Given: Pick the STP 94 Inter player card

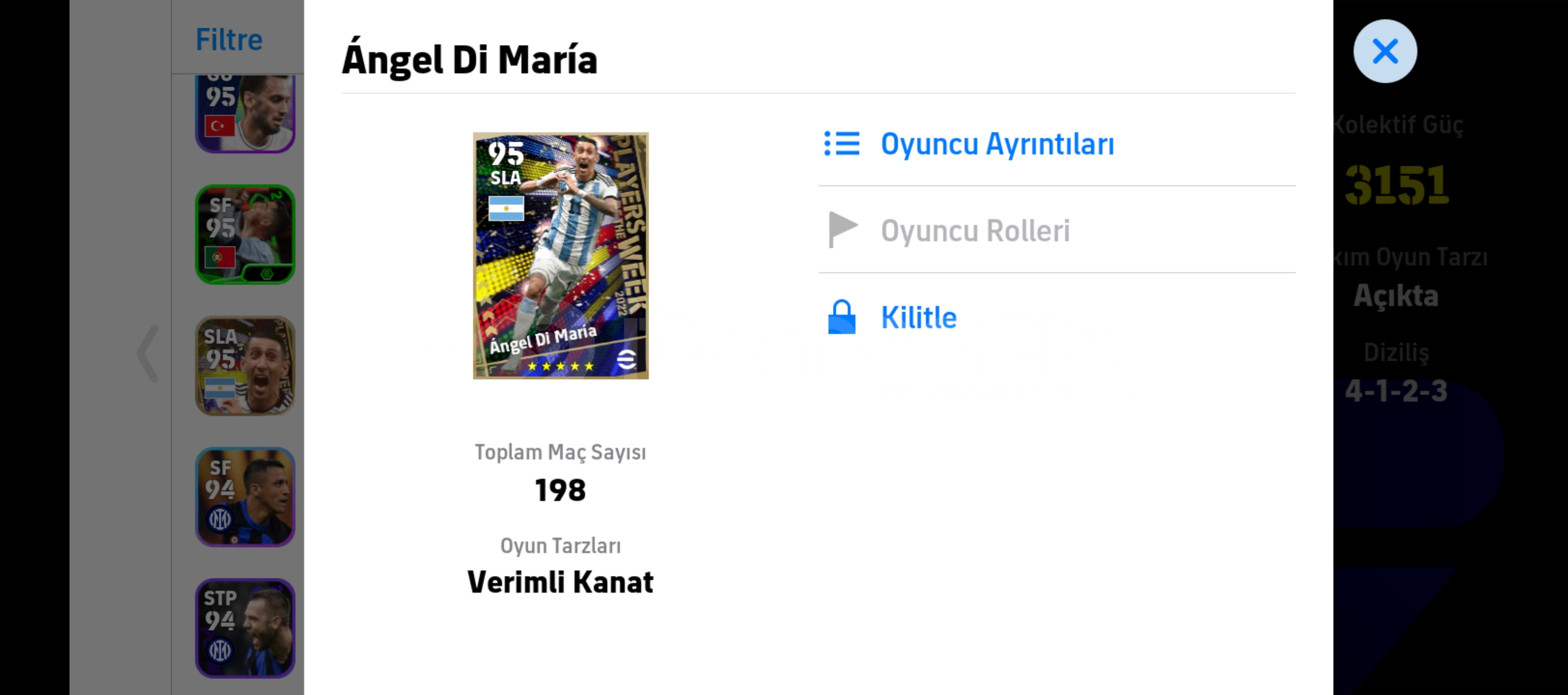Looking at the screenshot, I should pyautogui.click(x=245, y=628).
